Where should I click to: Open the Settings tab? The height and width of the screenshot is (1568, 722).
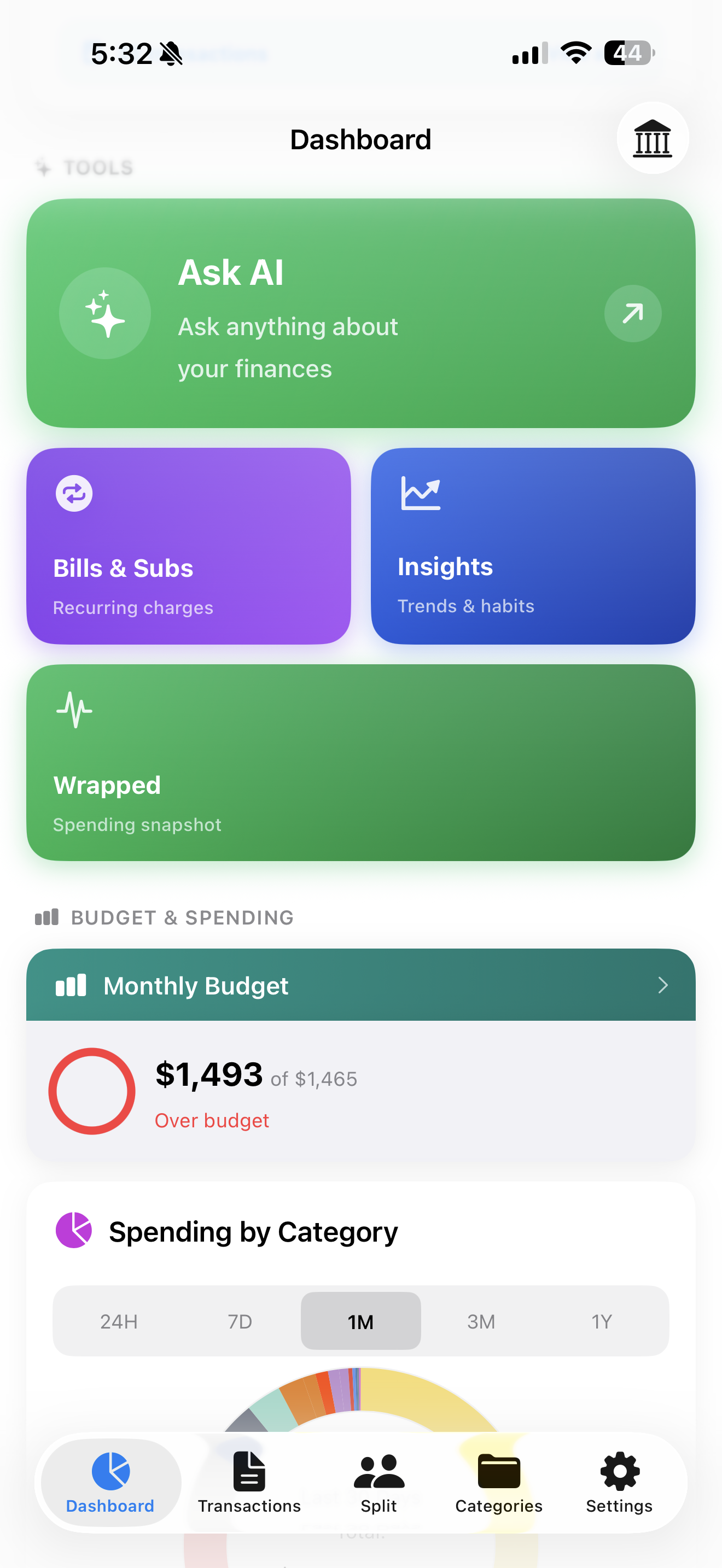point(619,1482)
